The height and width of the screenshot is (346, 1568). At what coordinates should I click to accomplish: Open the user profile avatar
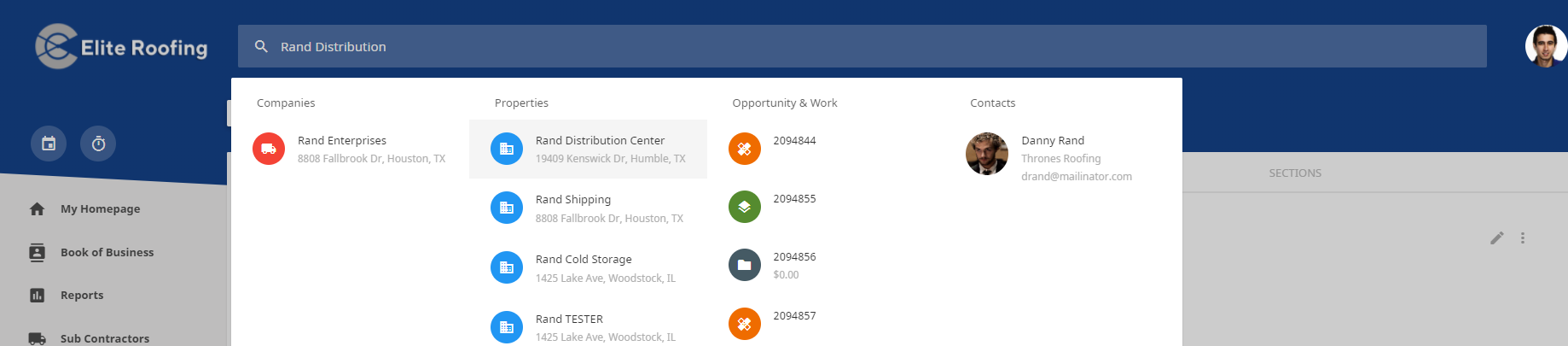pyautogui.click(x=1546, y=45)
